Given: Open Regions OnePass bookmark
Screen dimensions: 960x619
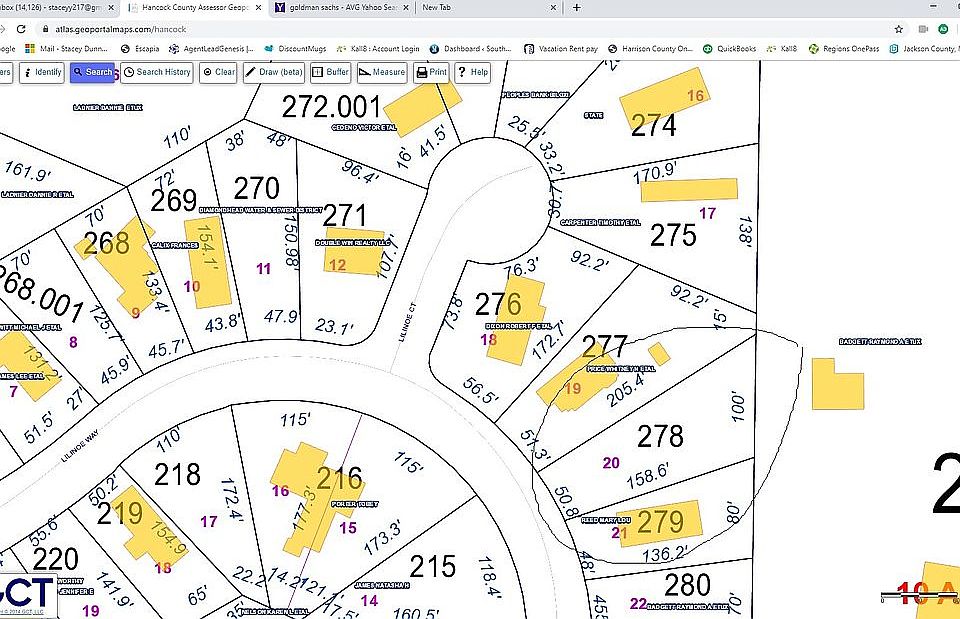Looking at the screenshot, I should [x=844, y=48].
